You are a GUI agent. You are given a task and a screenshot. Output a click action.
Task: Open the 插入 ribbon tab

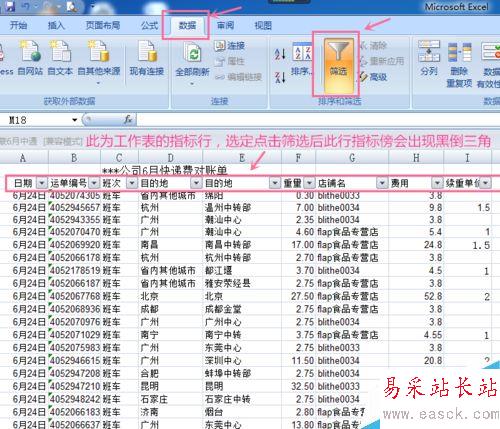click(x=56, y=25)
